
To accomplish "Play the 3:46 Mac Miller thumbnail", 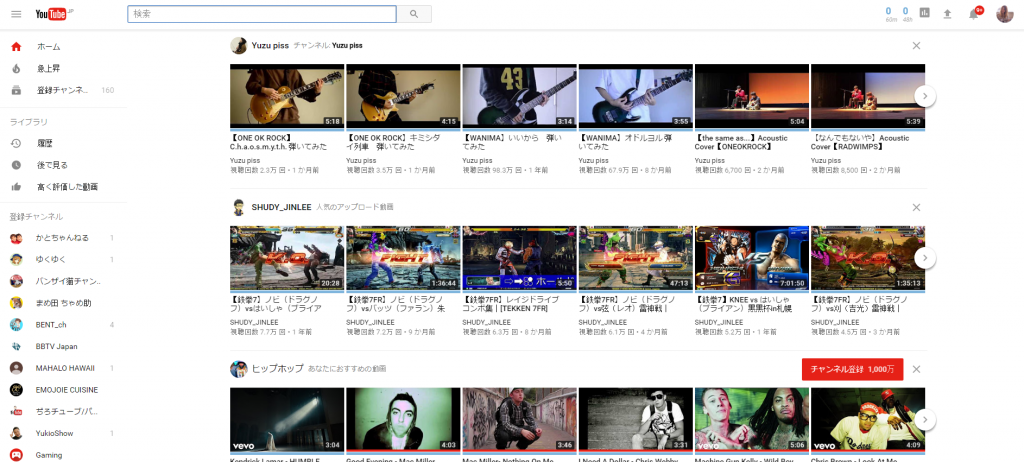I will point(519,420).
